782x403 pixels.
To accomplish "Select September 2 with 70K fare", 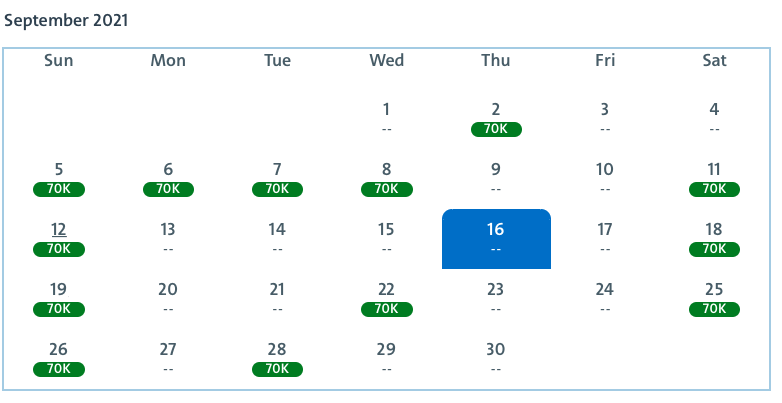I will click(x=496, y=118).
